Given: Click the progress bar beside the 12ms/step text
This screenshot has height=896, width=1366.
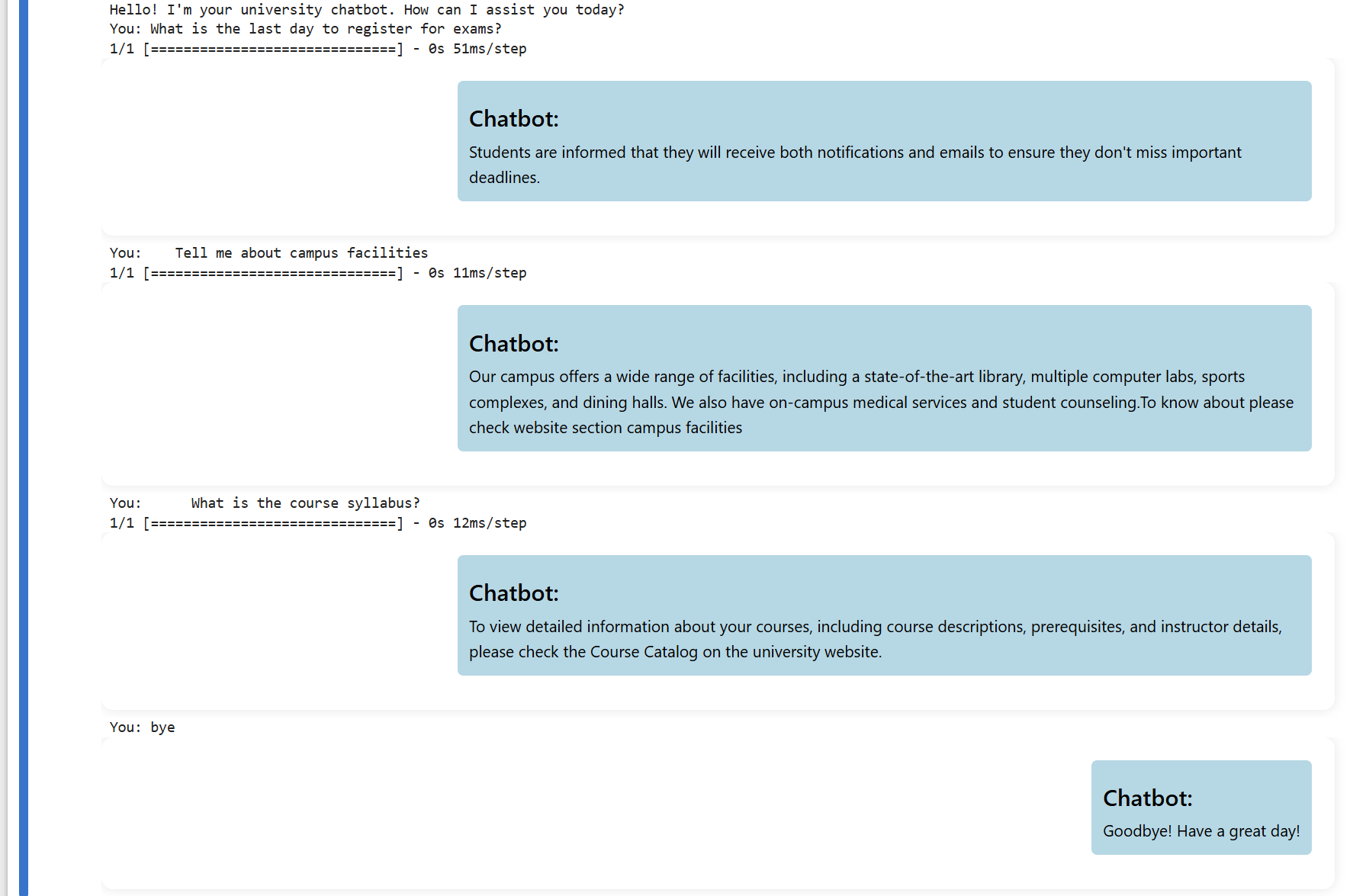Looking at the screenshot, I should [x=273, y=523].
